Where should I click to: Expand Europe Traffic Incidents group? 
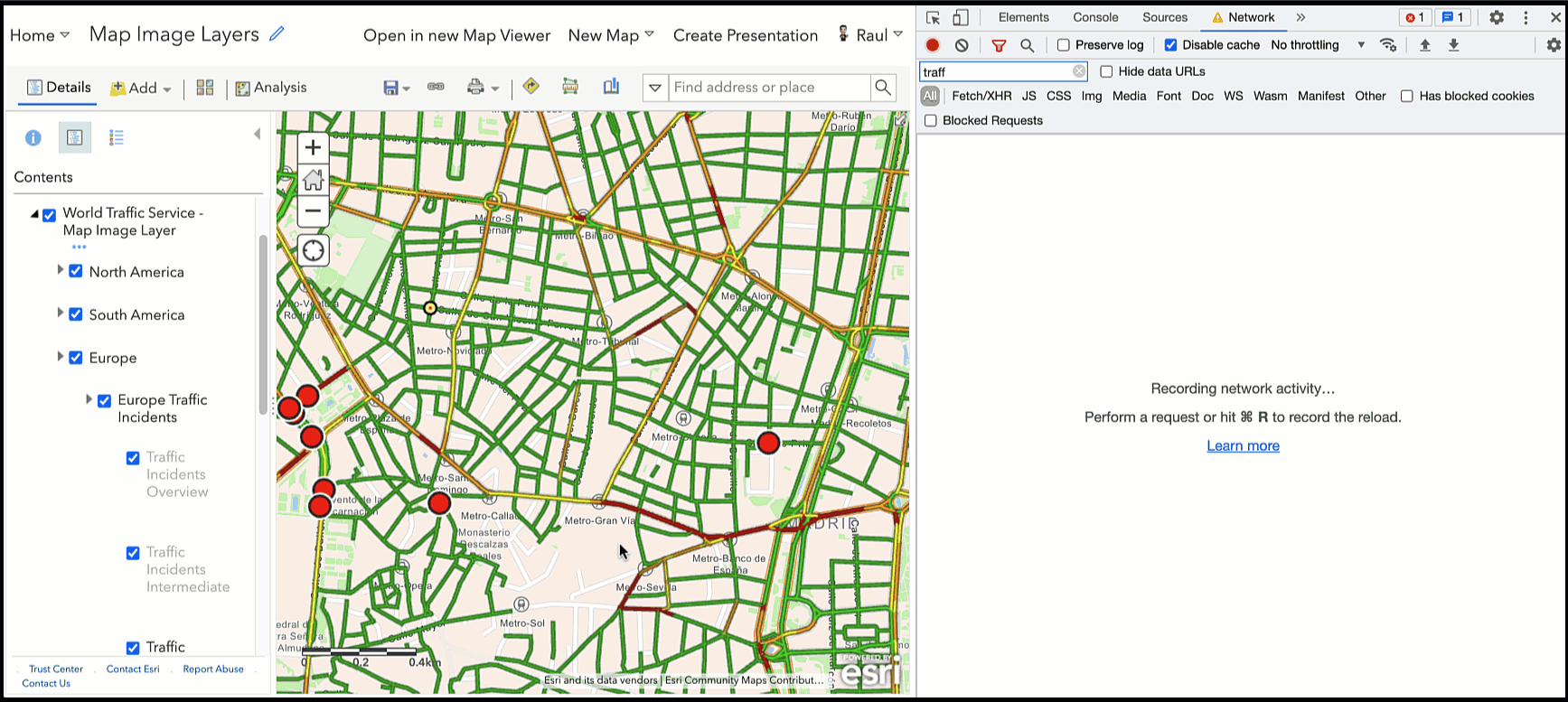(89, 398)
